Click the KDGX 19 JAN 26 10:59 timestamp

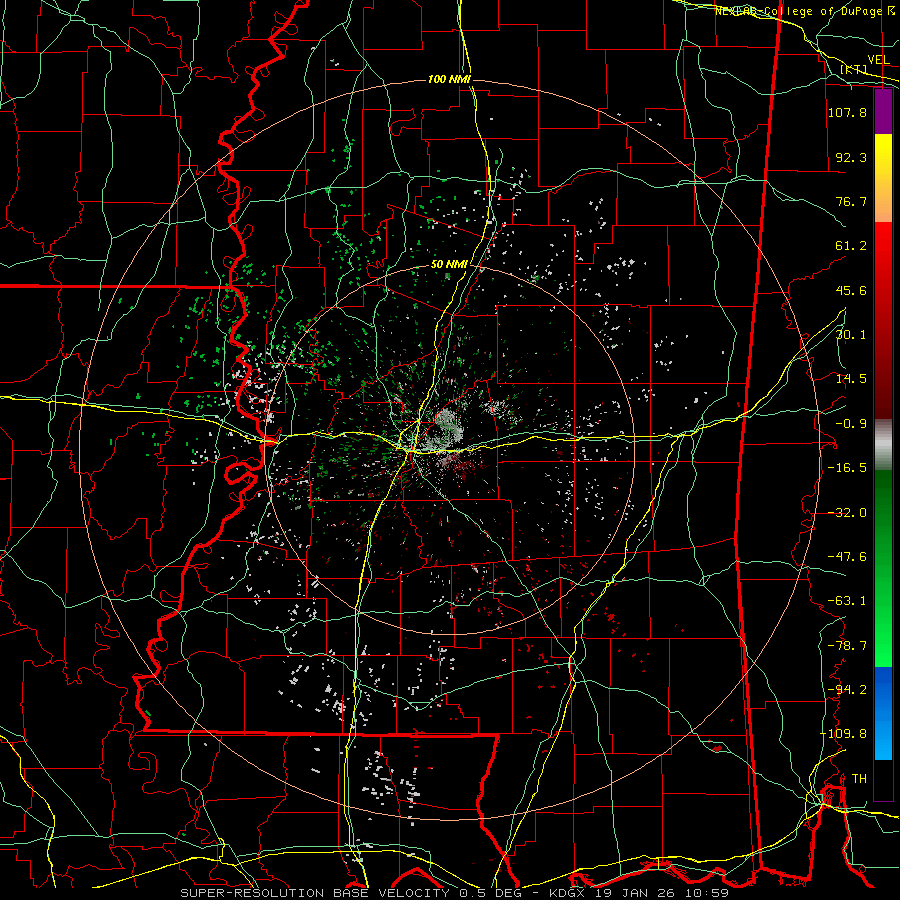pos(639,893)
